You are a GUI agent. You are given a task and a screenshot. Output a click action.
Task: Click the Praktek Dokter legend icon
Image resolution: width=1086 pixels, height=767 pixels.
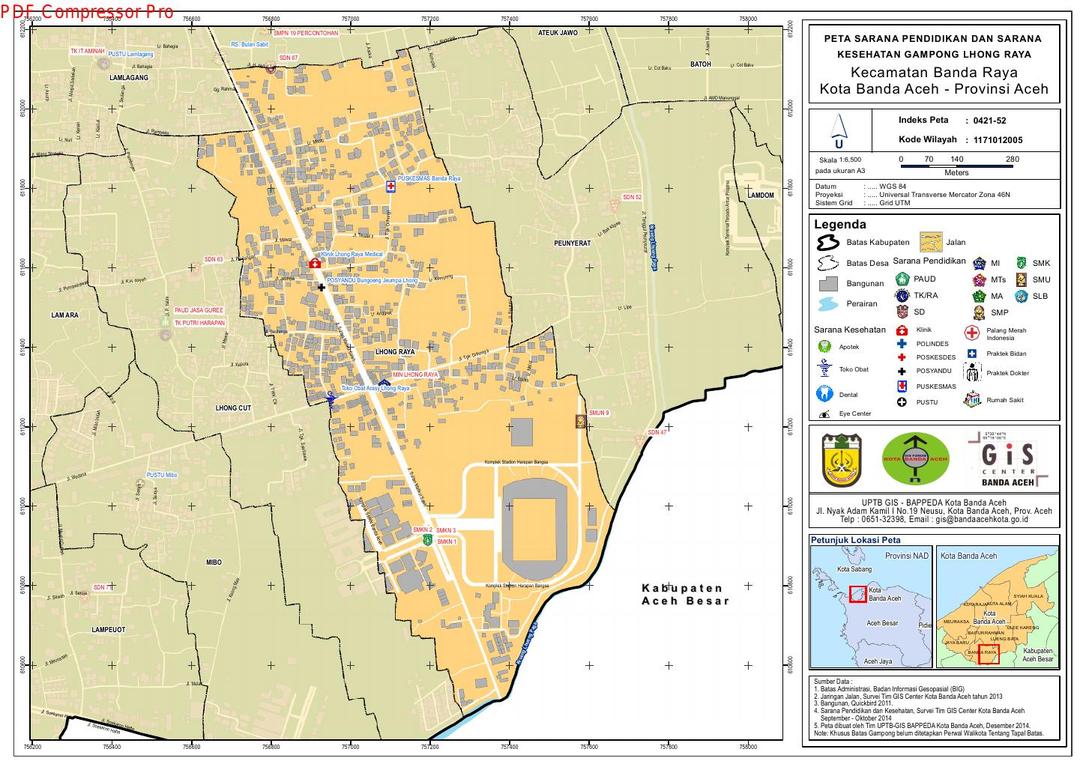(972, 373)
